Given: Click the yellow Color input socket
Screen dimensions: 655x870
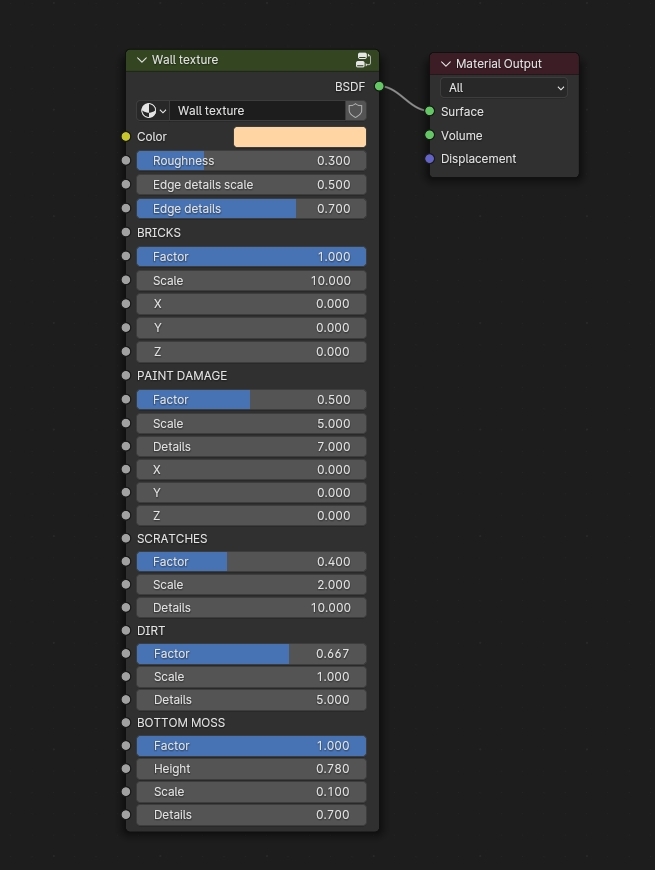Looking at the screenshot, I should (x=126, y=137).
